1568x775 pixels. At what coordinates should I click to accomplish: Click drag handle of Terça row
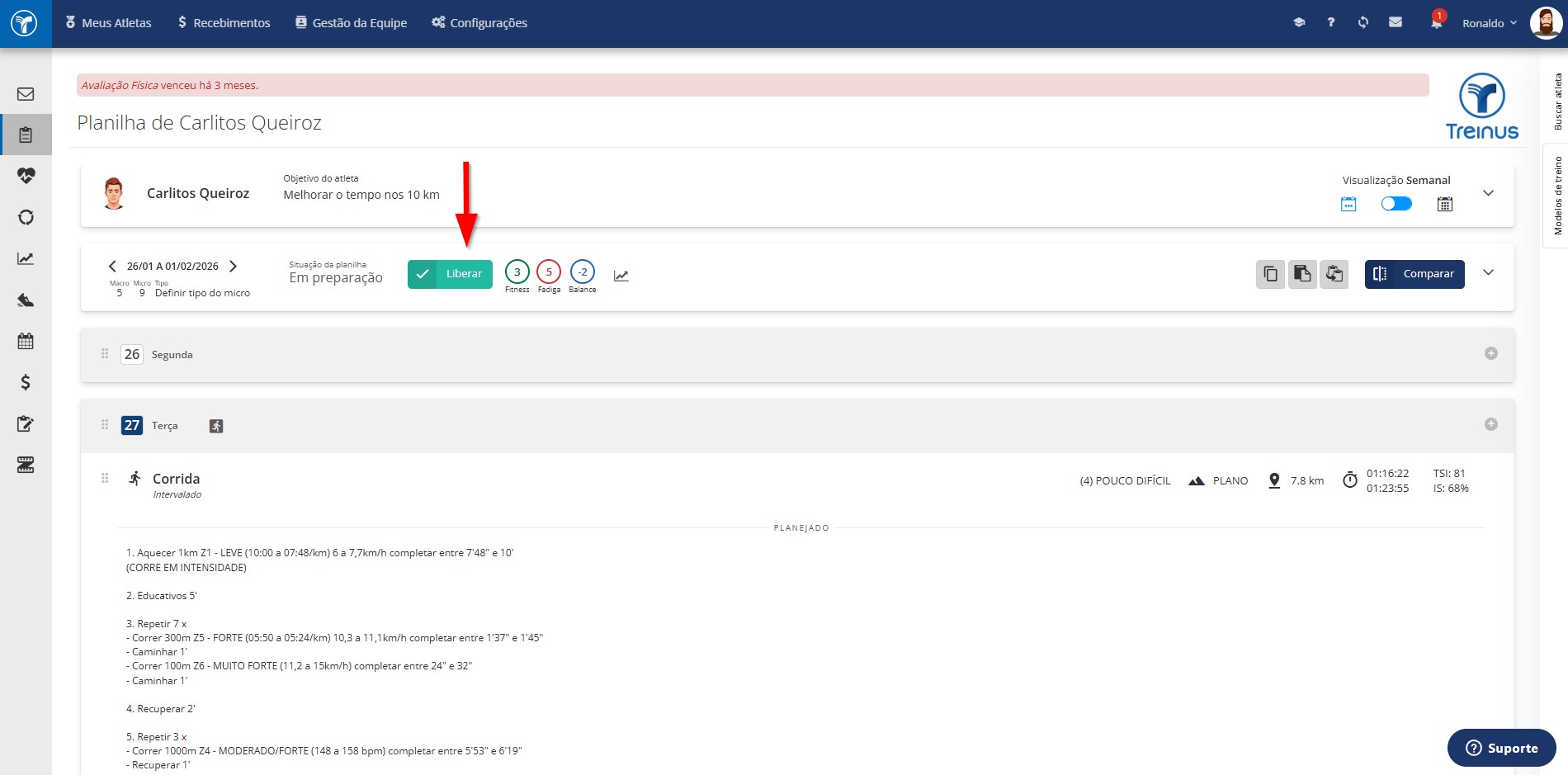(105, 424)
